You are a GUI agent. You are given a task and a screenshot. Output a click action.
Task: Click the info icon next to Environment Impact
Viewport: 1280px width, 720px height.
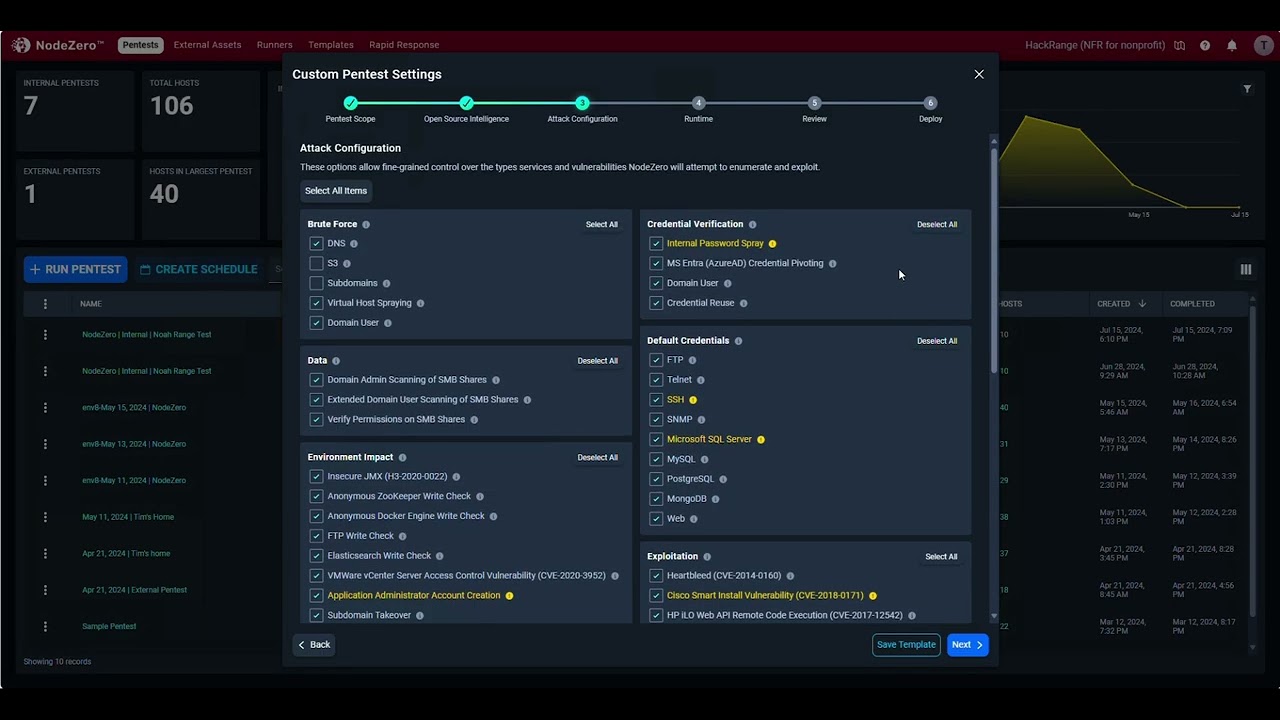(x=402, y=458)
